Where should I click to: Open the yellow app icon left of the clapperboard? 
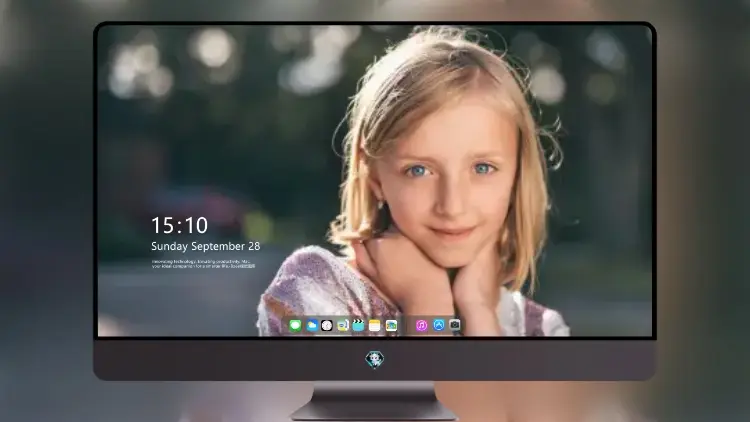(x=343, y=325)
